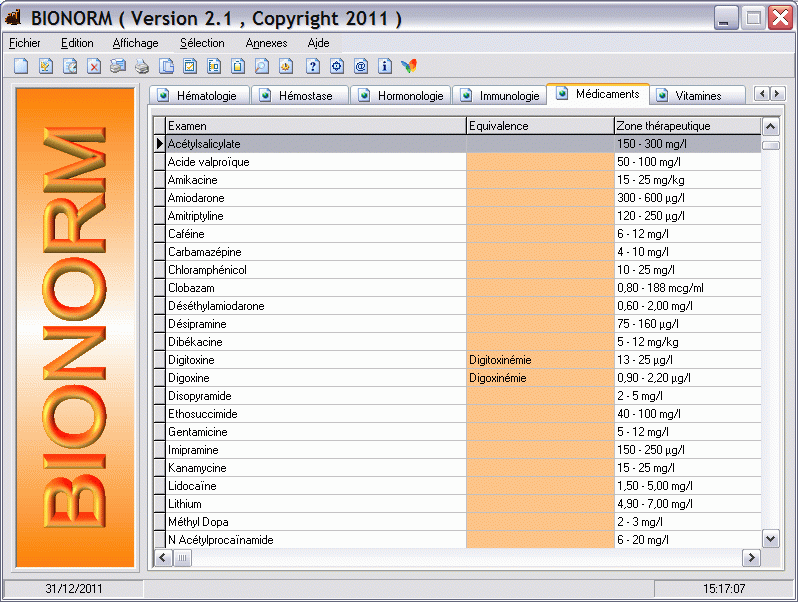Select the Acide valproïque row
This screenshot has height=602, width=798.
[457, 162]
